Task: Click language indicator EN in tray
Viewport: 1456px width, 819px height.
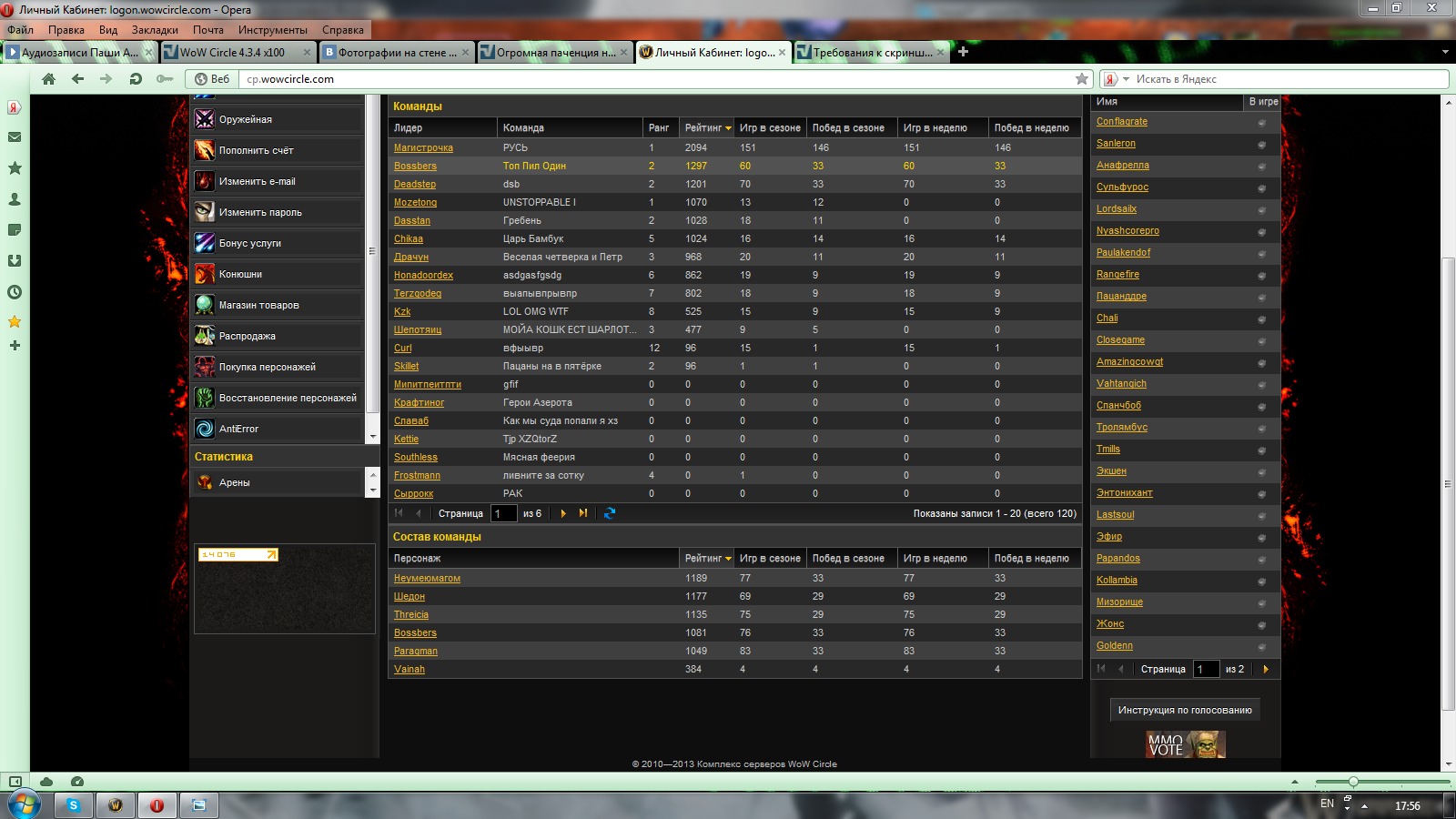Action: (x=1327, y=804)
